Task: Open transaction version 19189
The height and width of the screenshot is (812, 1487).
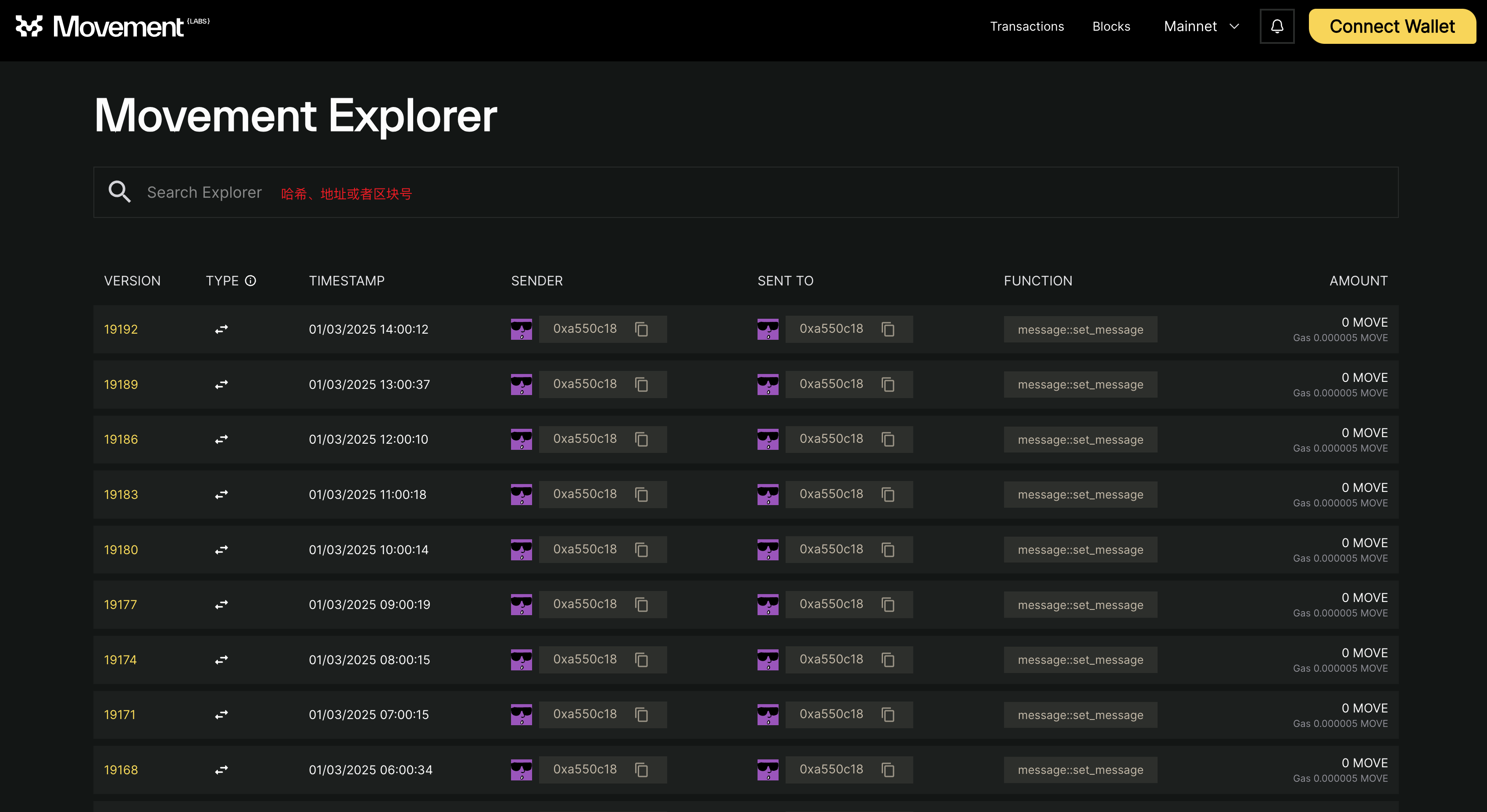Action: (121, 385)
